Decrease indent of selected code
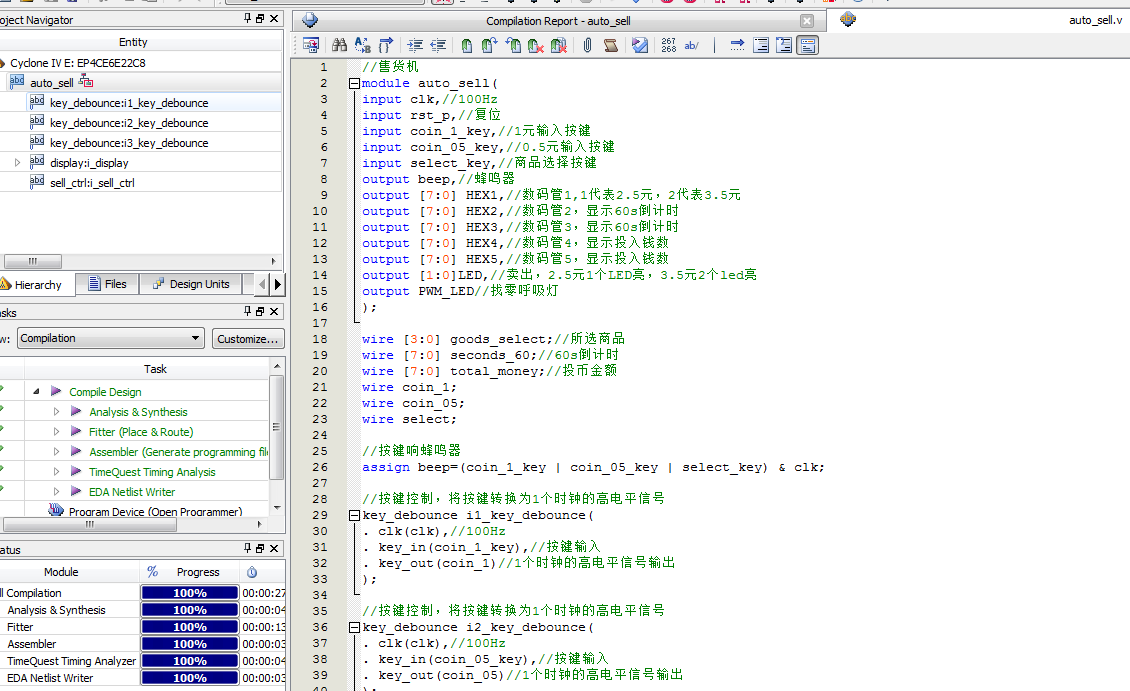Viewport: 1130px width, 691px height. pos(438,45)
